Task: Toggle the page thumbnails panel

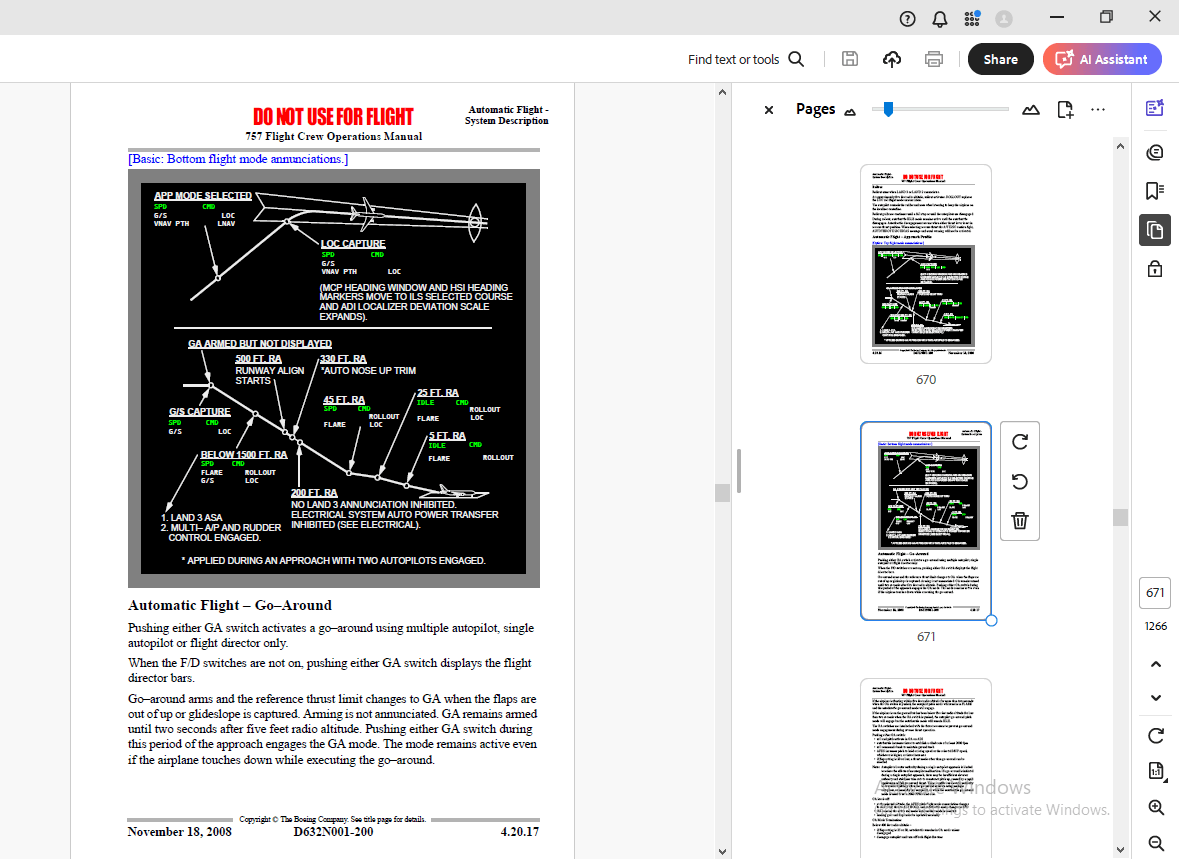Action: 1155,229
